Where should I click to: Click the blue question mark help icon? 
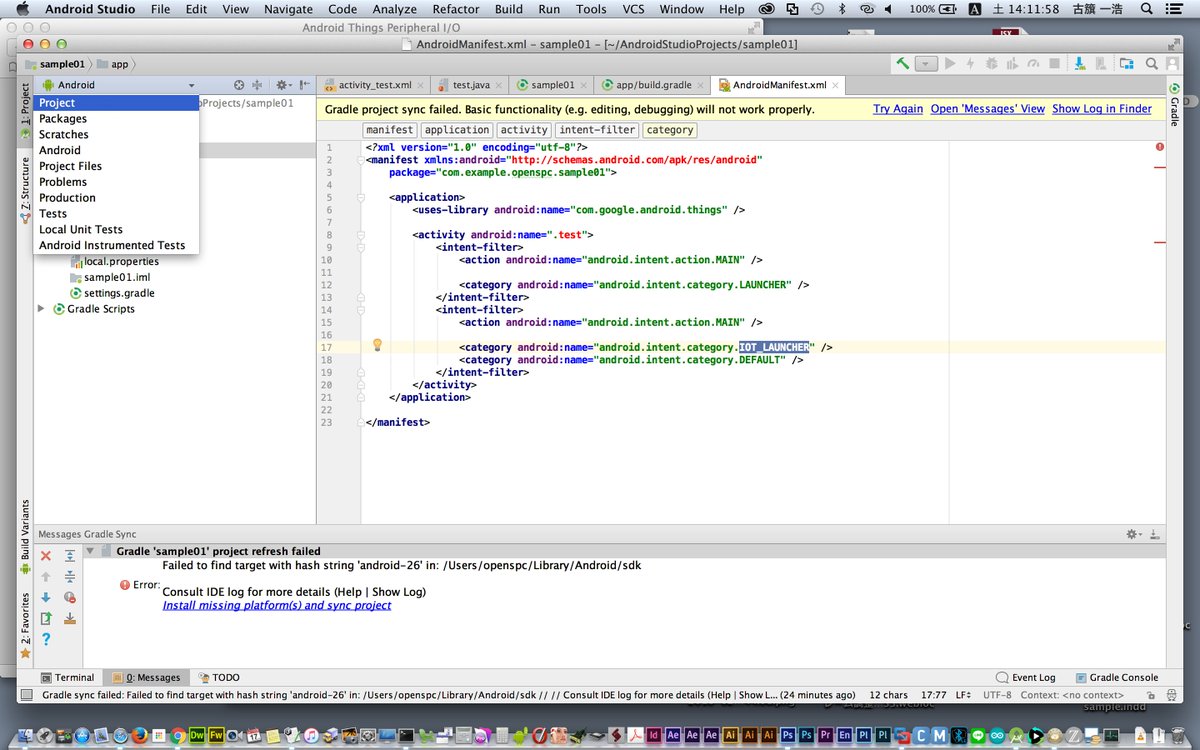tap(46, 639)
